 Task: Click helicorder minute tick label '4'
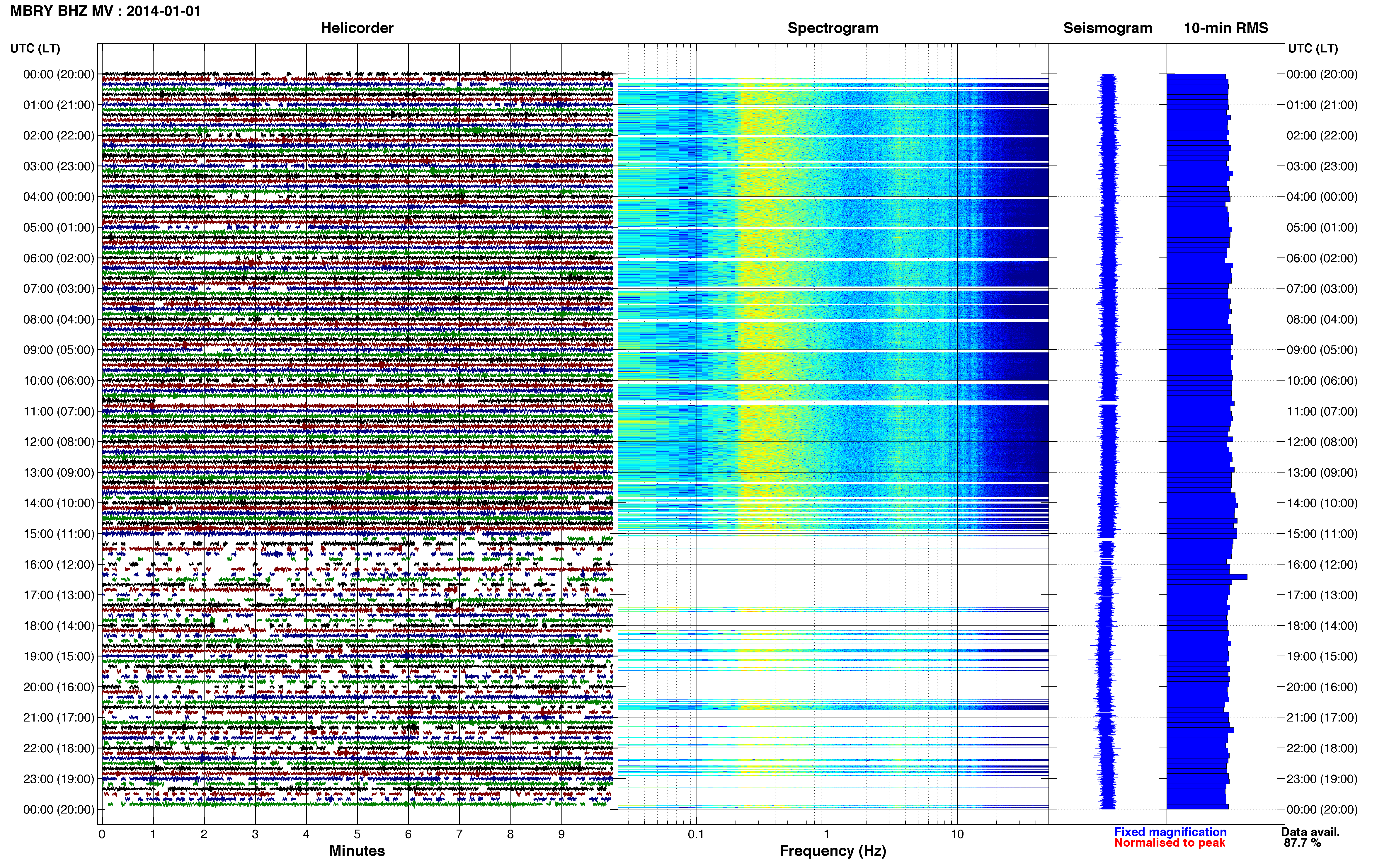click(x=306, y=835)
